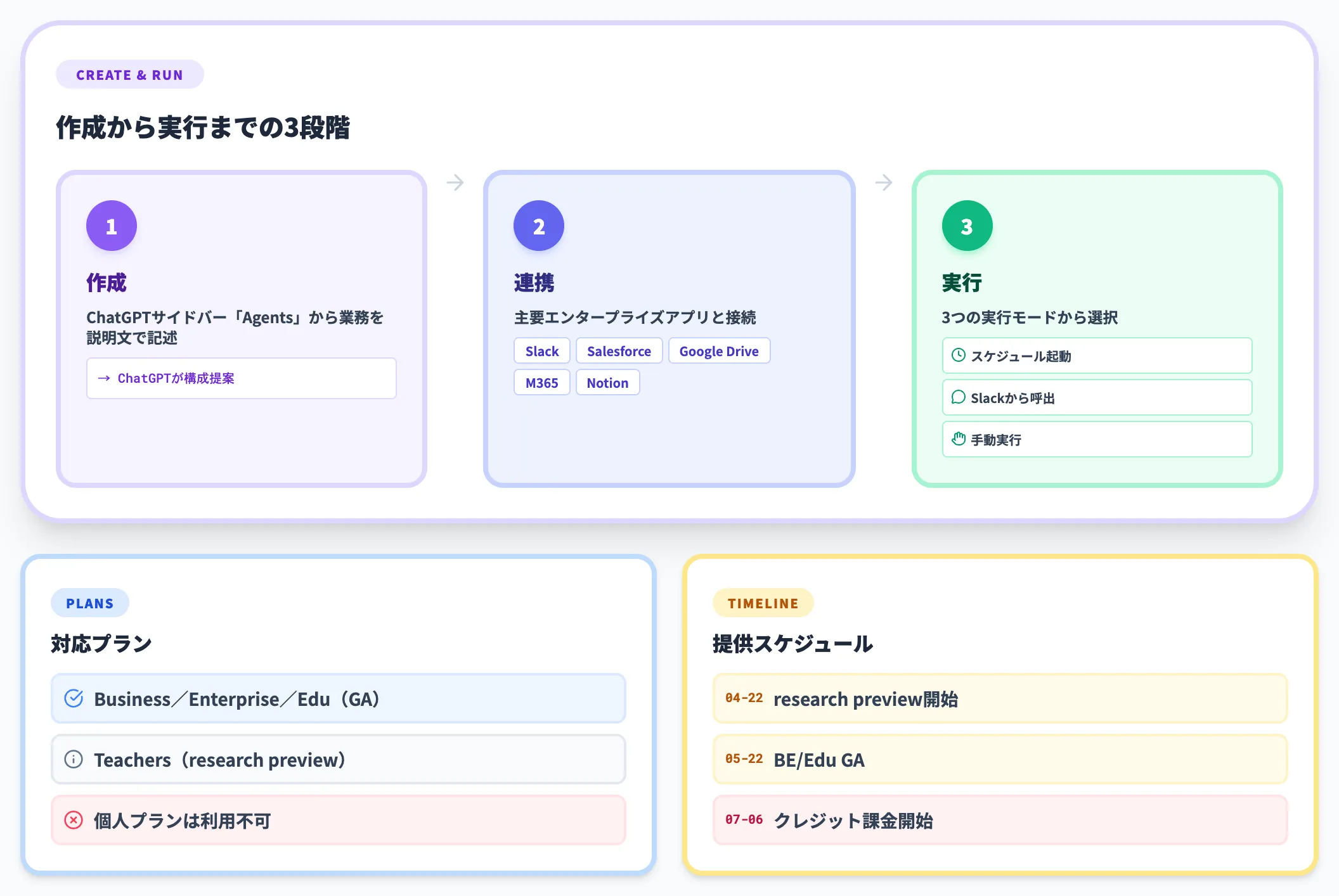
Task: Select the M365 integration chip
Action: [542, 383]
